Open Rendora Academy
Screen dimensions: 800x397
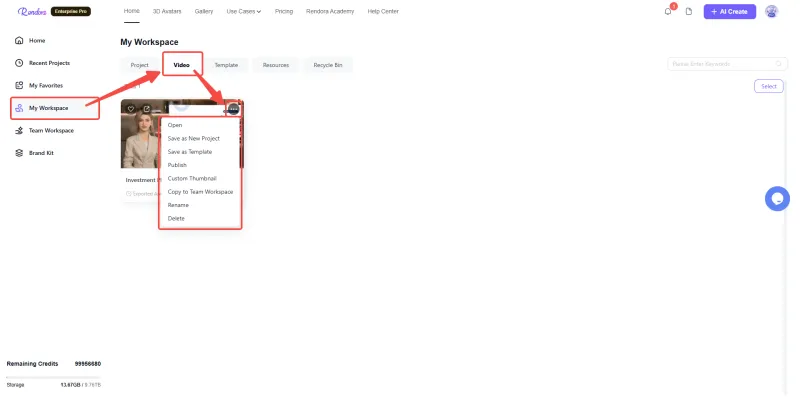pos(330,11)
